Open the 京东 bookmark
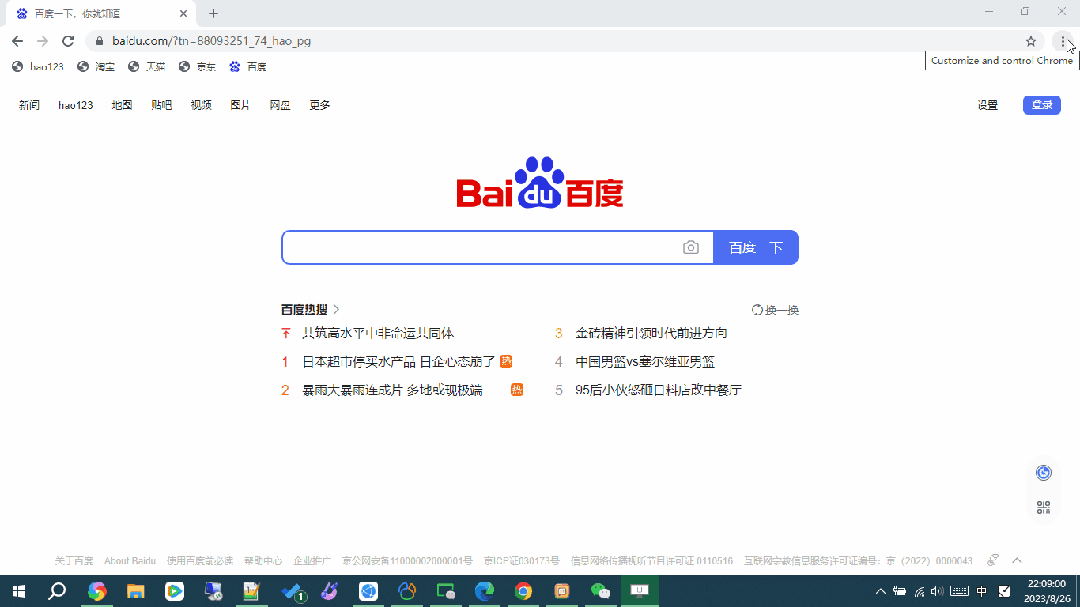Viewport: 1080px width, 607px height. (x=197, y=67)
